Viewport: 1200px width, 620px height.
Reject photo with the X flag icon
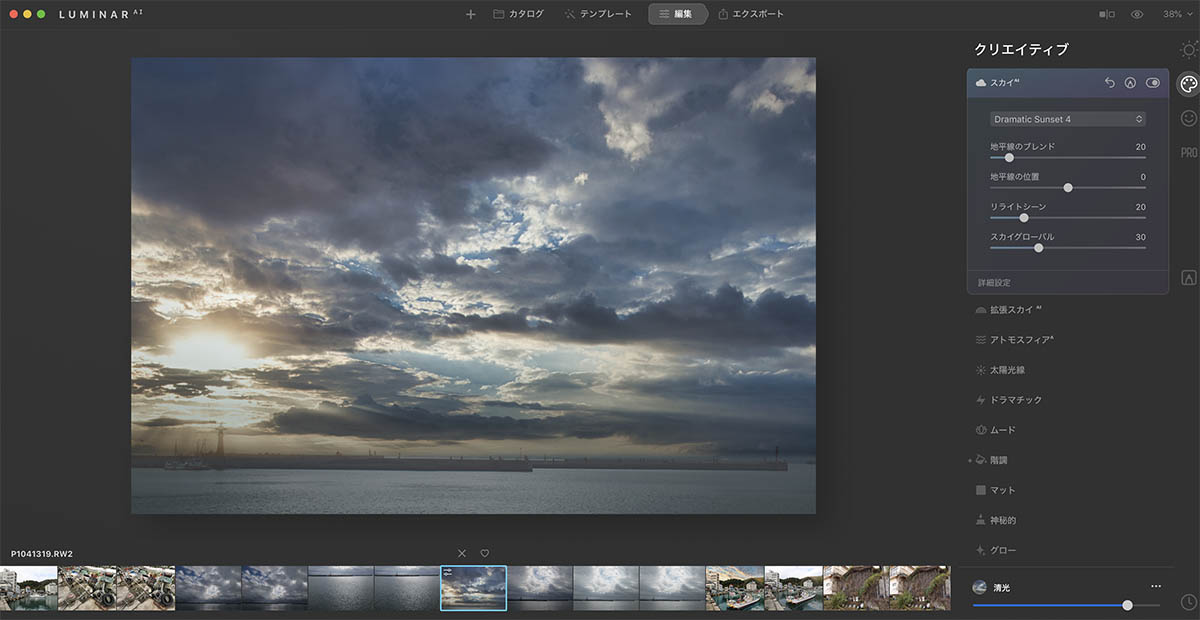(462, 553)
